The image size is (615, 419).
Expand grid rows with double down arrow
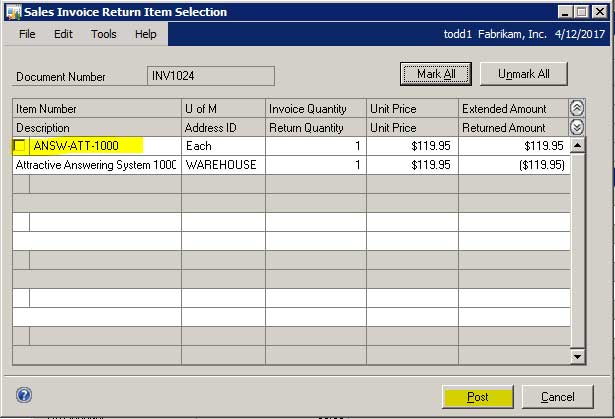[x=577, y=127]
